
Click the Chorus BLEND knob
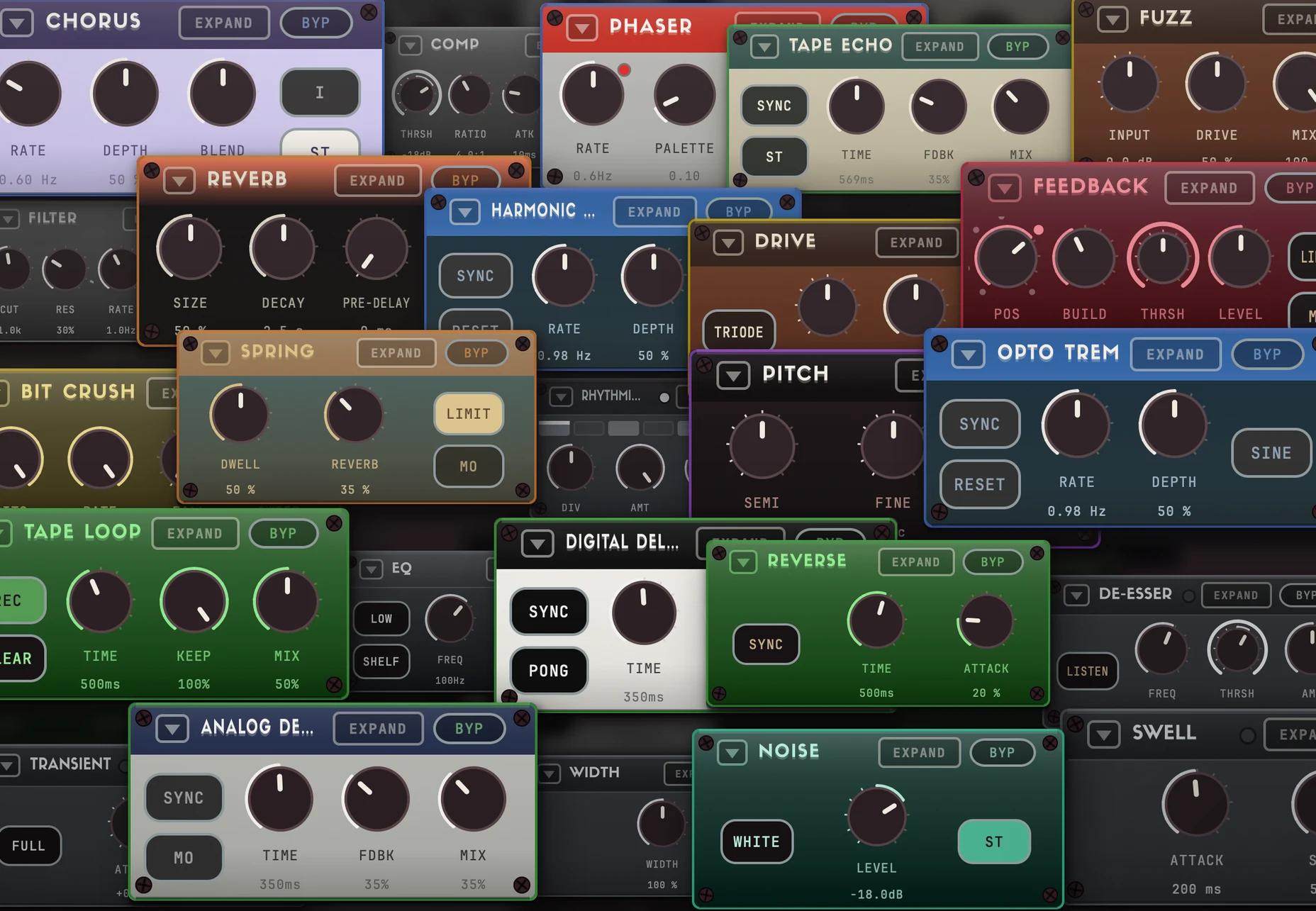pyautogui.click(x=223, y=93)
